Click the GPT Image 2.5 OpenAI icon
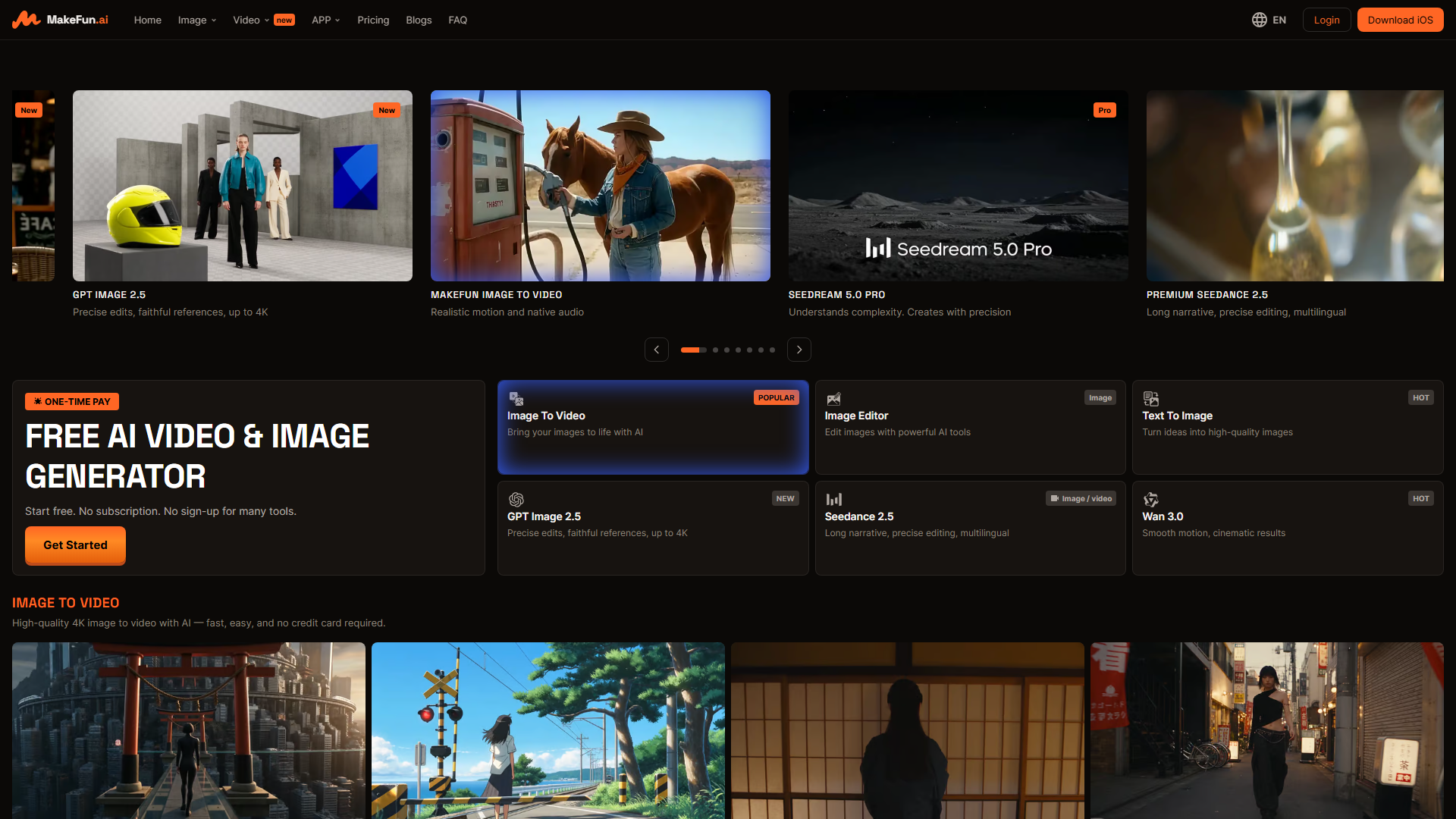This screenshot has height=819, width=1456. [516, 499]
